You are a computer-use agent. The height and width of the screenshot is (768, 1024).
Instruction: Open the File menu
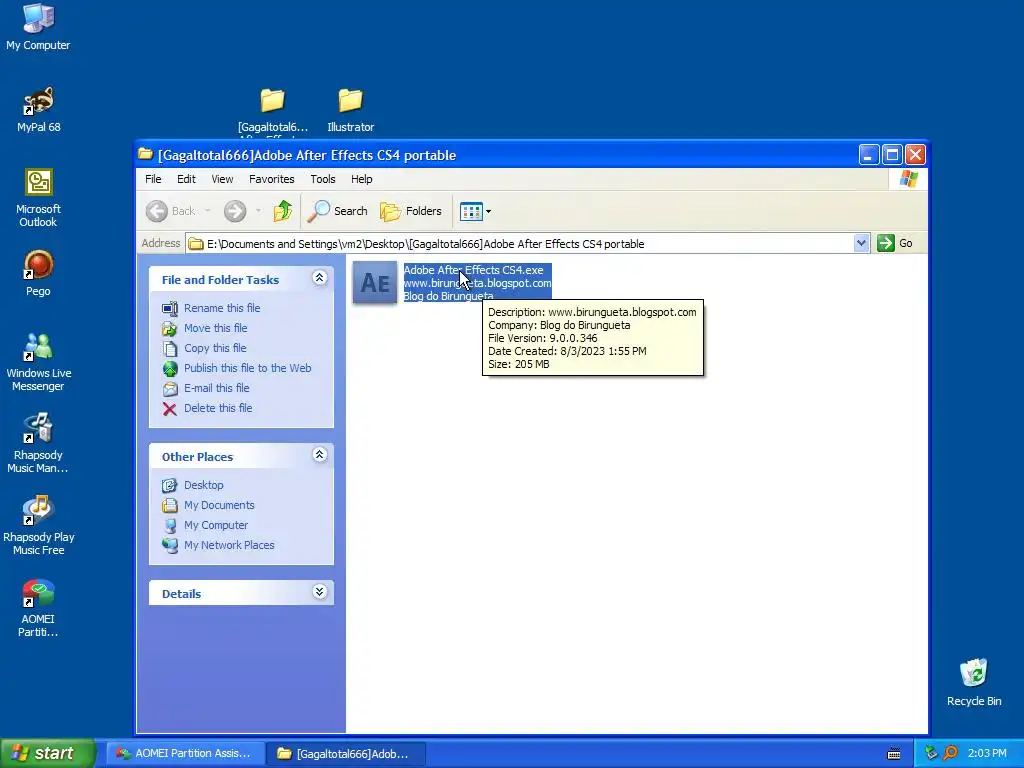pyautogui.click(x=153, y=179)
